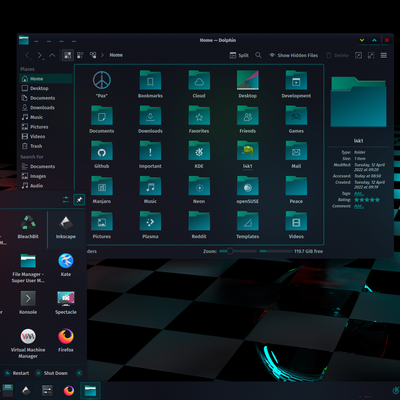Select the "Pax" peace symbol item
The height and width of the screenshot is (400, 400).
(102, 84)
